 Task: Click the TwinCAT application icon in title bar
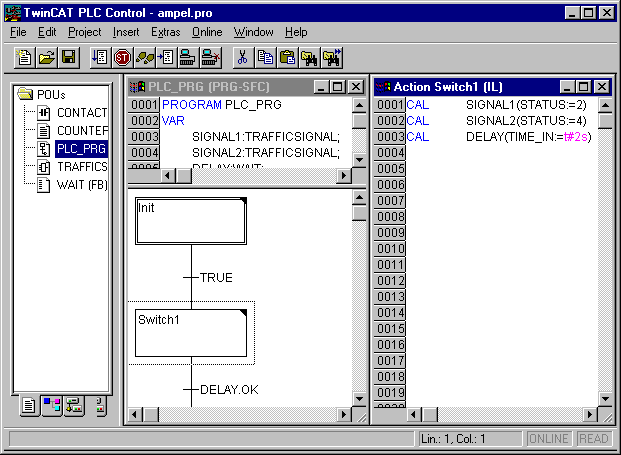[13, 13]
